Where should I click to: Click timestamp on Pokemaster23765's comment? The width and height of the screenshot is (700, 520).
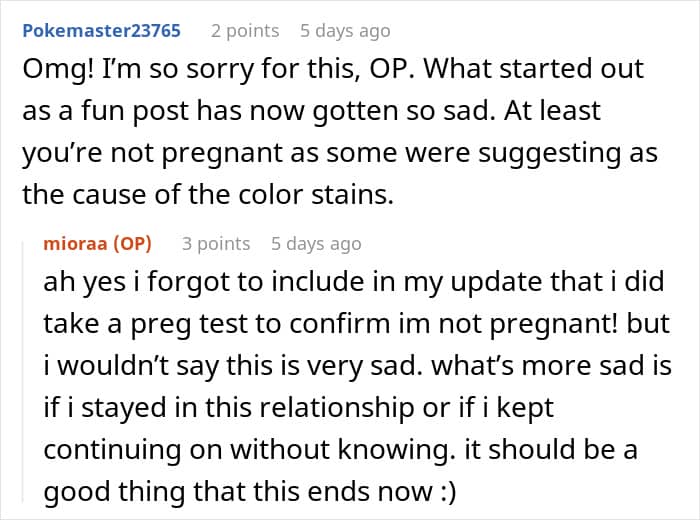point(345,30)
